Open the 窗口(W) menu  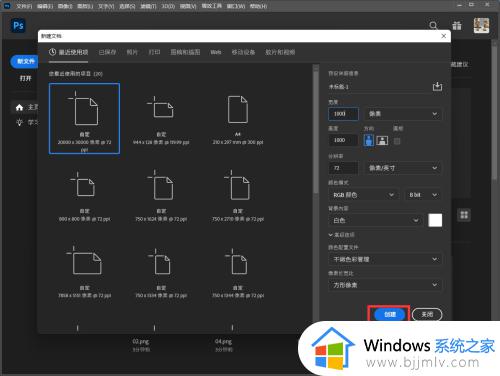(236, 6)
